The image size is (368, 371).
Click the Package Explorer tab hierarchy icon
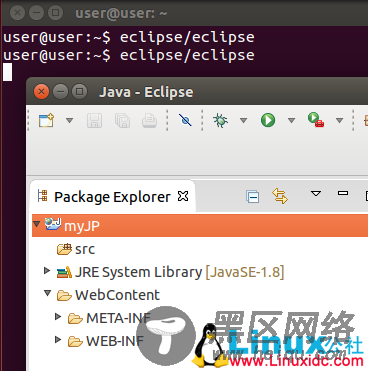42,196
